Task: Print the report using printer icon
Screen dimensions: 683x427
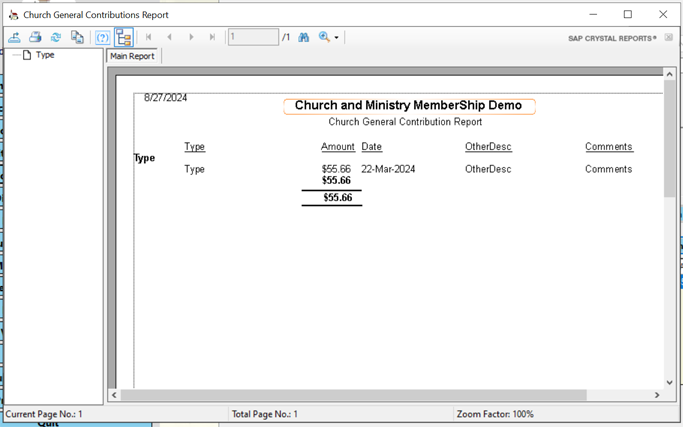Action: click(x=35, y=37)
